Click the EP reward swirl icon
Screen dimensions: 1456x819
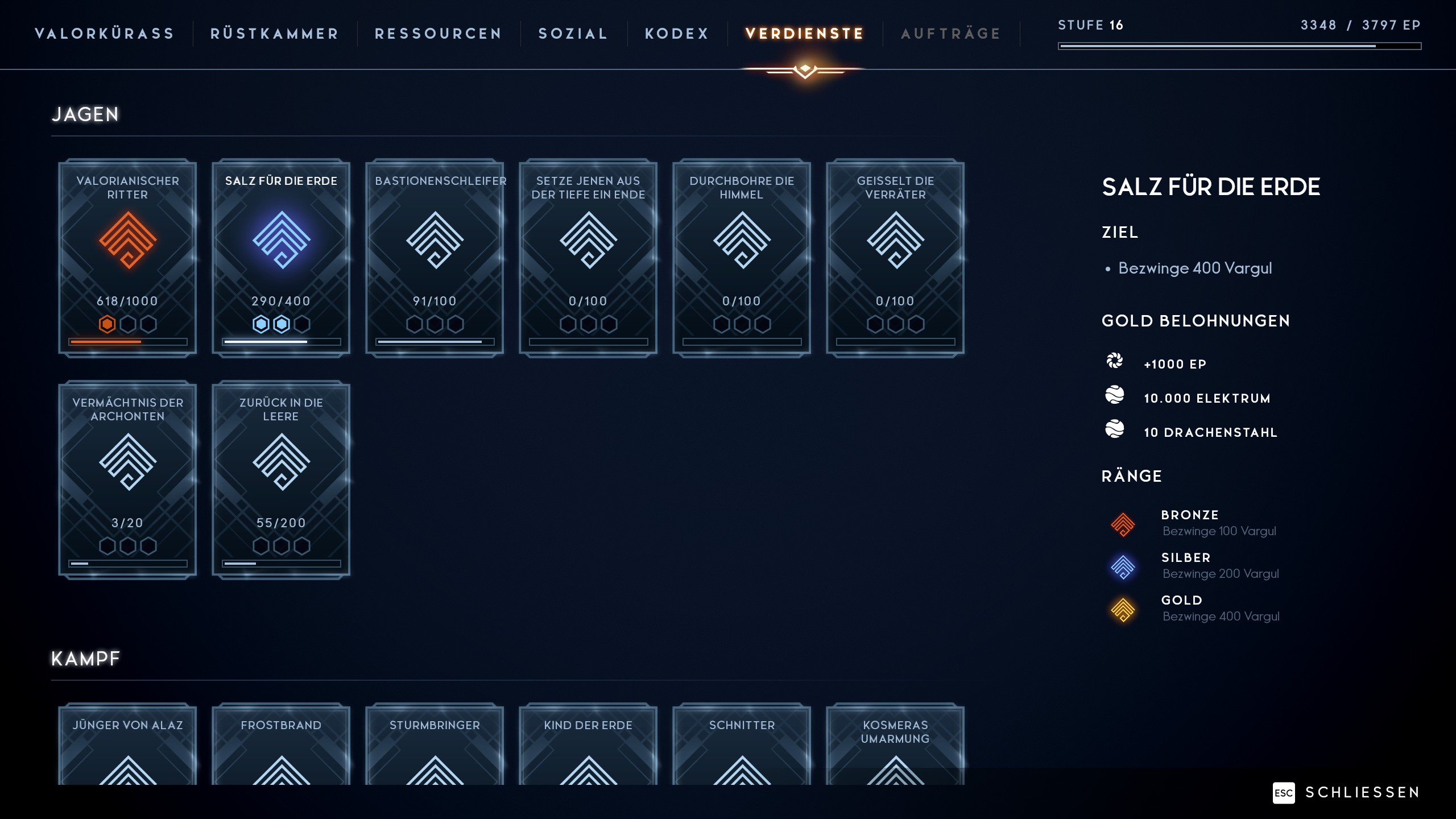1115,361
